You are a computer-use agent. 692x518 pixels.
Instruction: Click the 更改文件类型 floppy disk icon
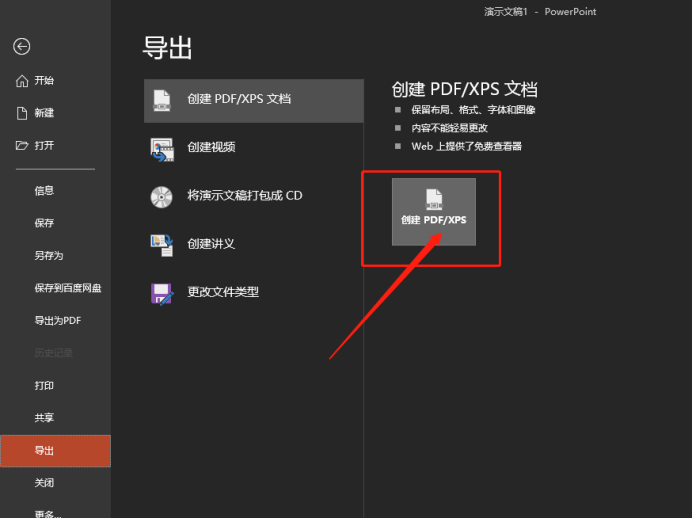[x=162, y=293]
